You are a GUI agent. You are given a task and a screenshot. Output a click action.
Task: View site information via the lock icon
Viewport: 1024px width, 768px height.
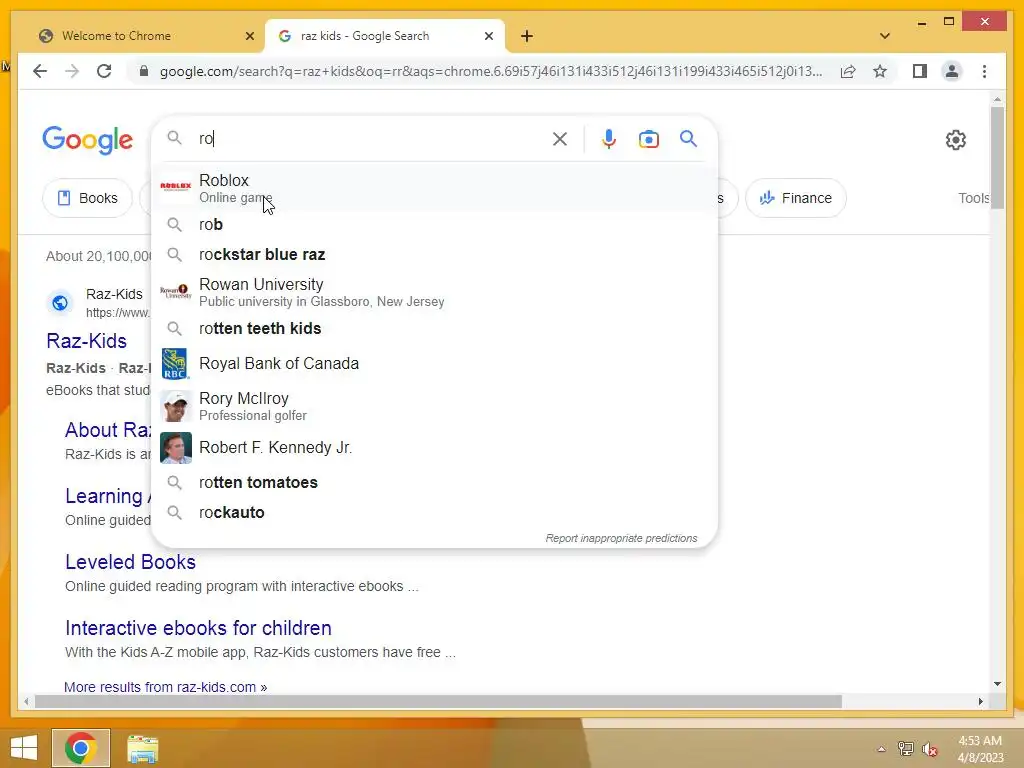[x=144, y=71]
